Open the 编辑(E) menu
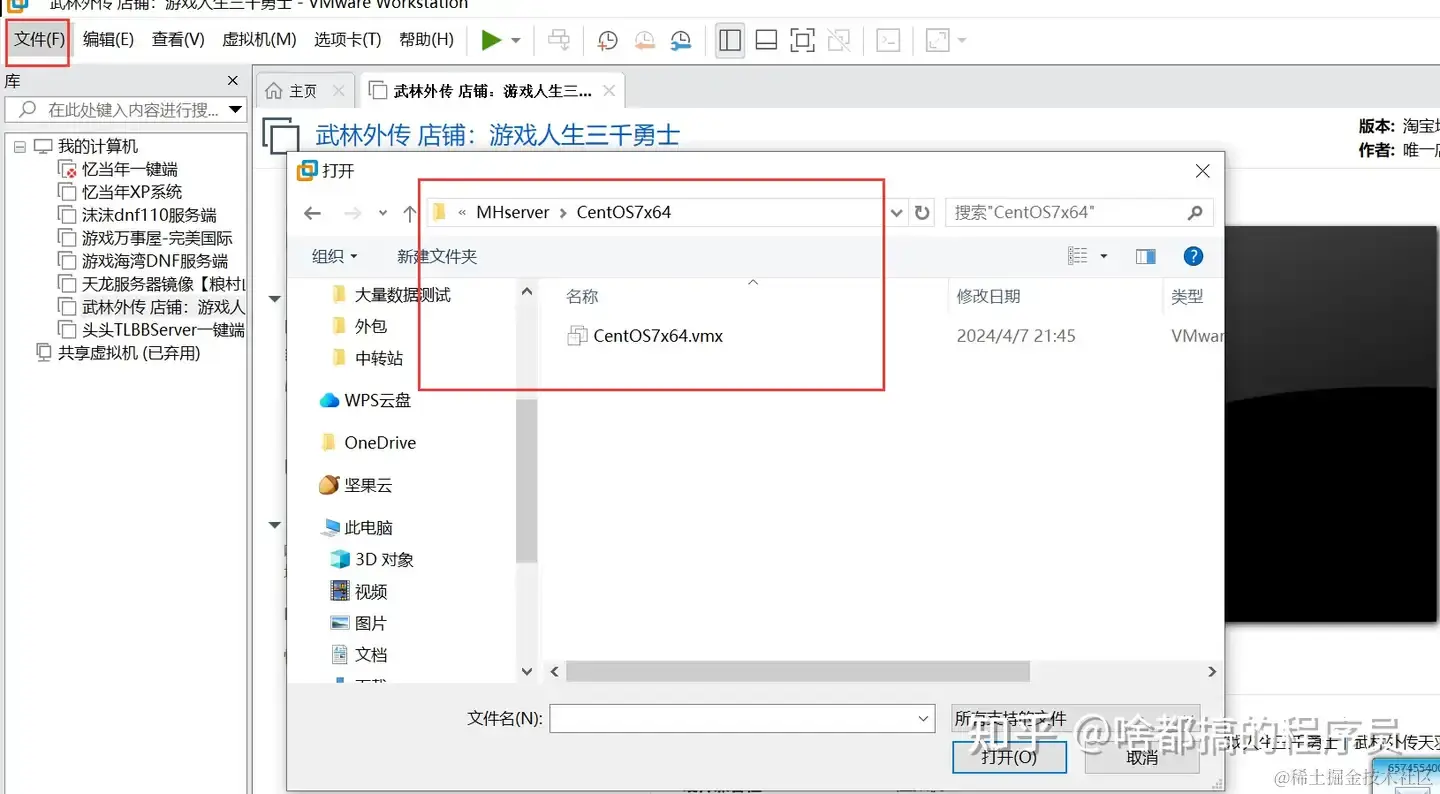The image size is (1440, 794). point(108,40)
